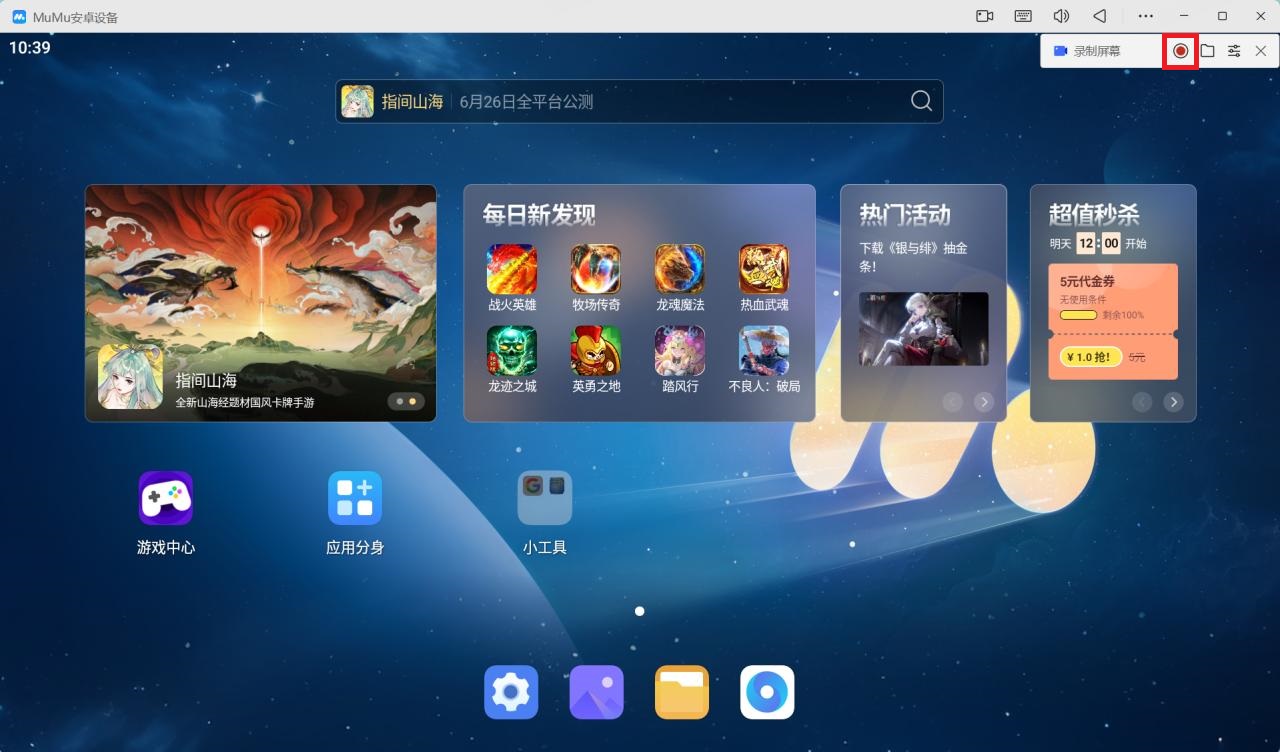
Task: Open the Gallery app in dock
Action: click(597, 692)
